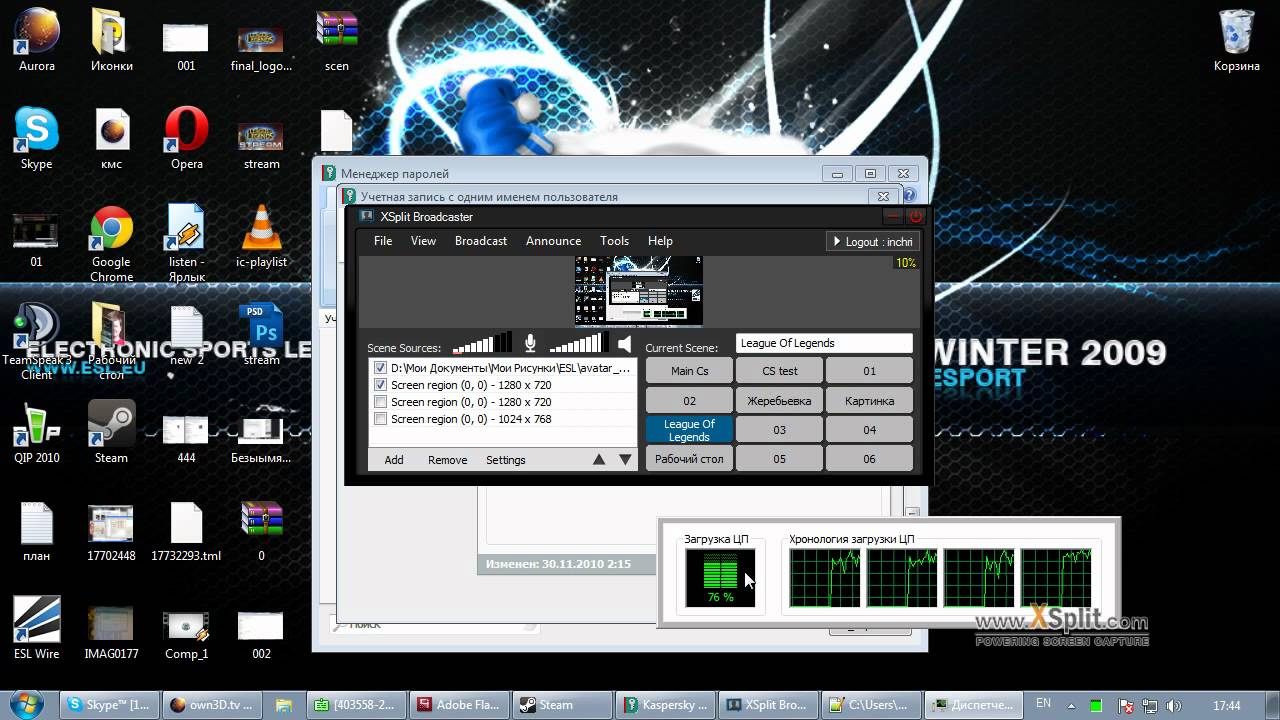
Task: Click the microphone icon in XSplit
Action: [x=530, y=344]
